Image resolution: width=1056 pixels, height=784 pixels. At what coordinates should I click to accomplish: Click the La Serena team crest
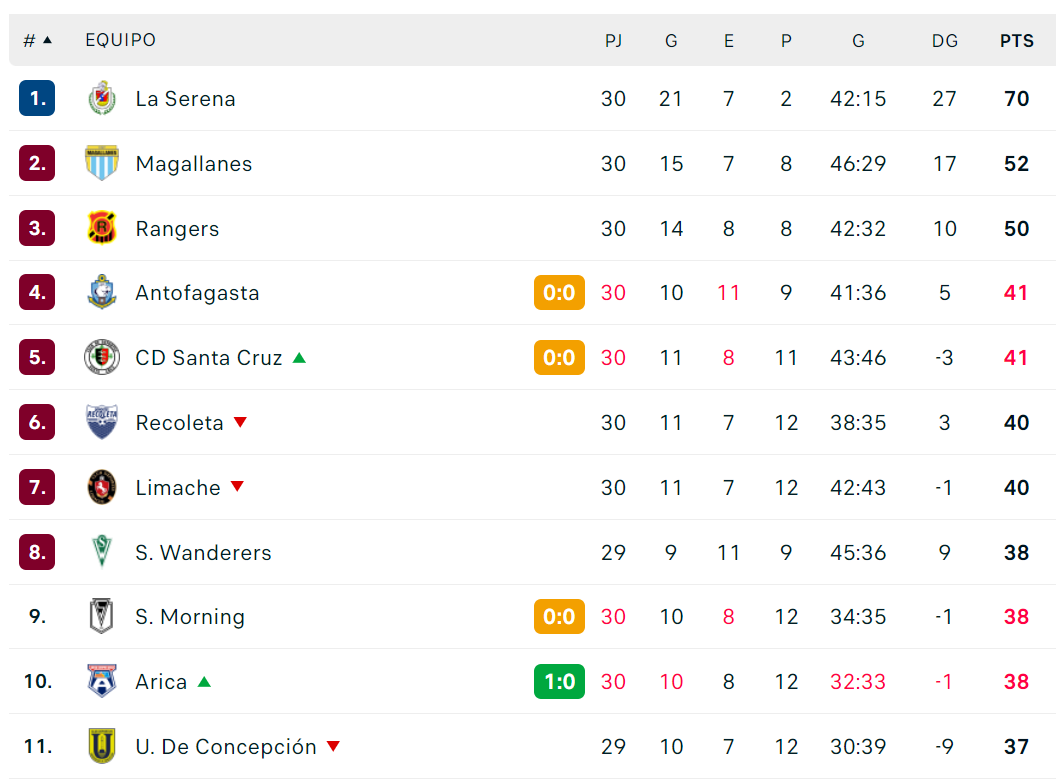102,98
